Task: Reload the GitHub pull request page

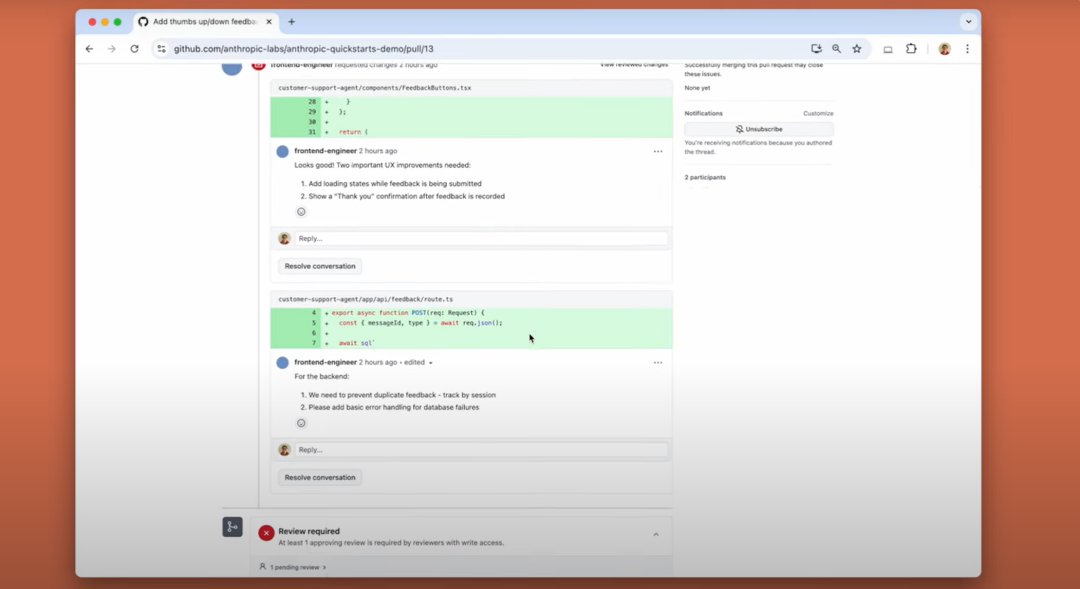Action: pos(134,49)
